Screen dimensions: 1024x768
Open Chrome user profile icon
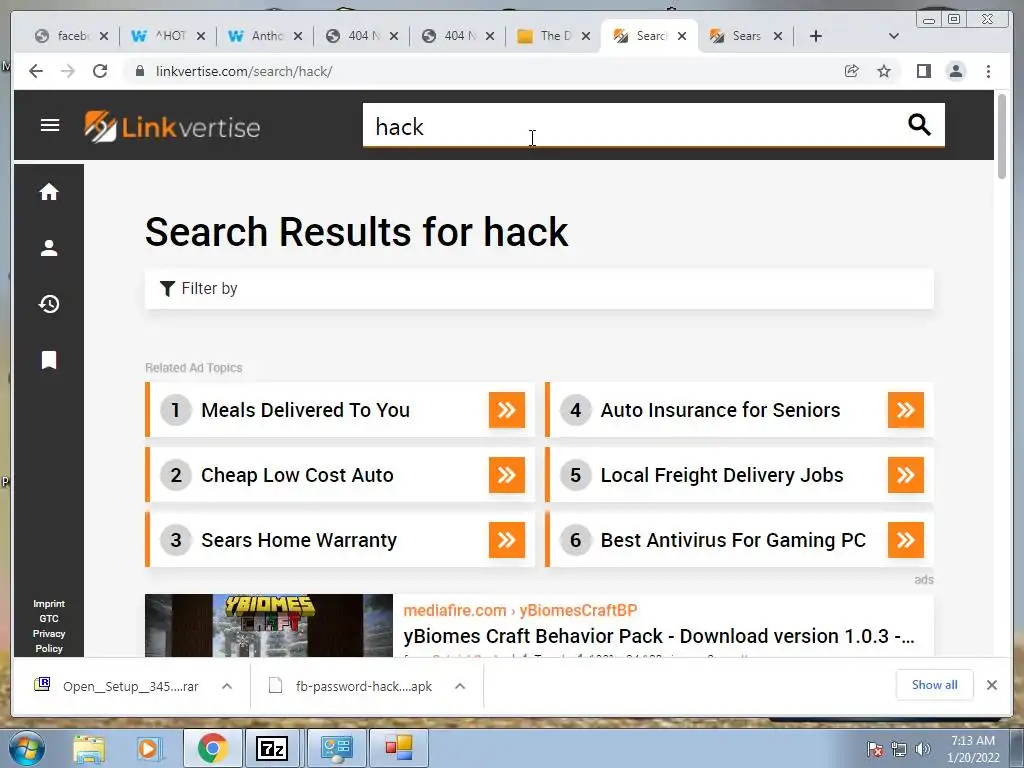956,71
